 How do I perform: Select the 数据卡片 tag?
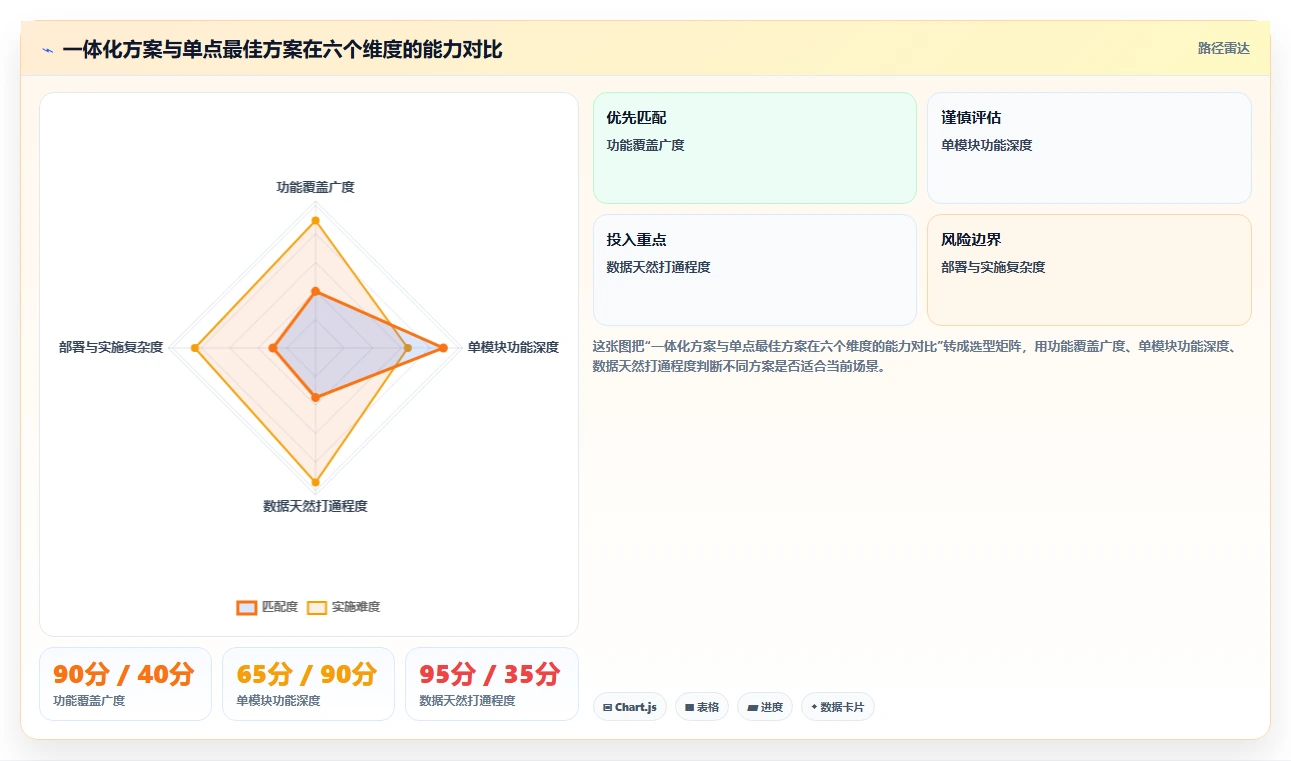[x=838, y=707]
